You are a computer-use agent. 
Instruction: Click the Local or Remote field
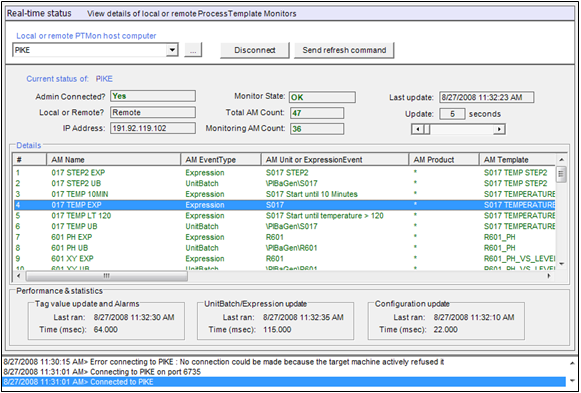coord(153,113)
